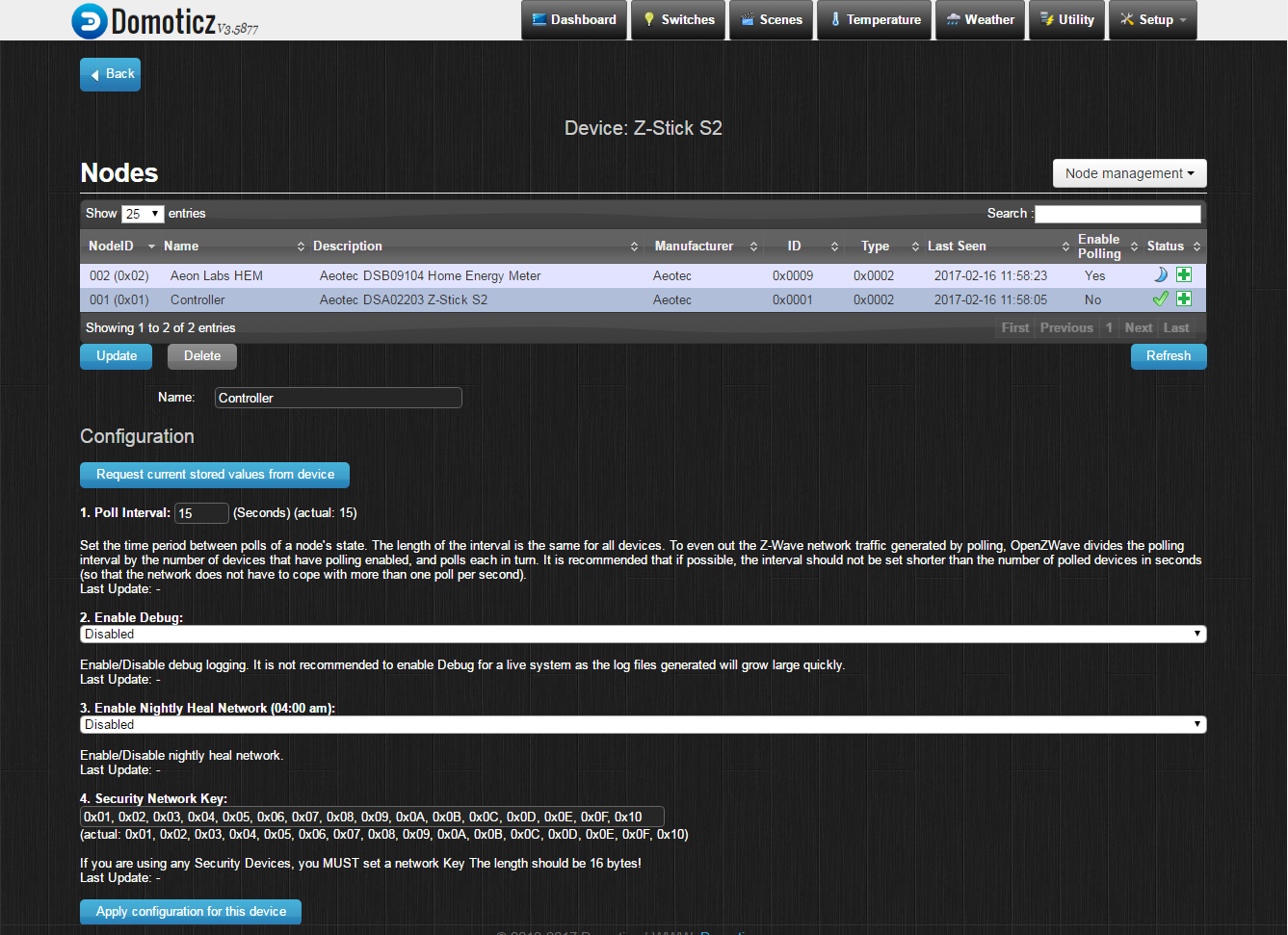1288x935 pixels.
Task: Click the Refresh button
Action: point(1169,356)
